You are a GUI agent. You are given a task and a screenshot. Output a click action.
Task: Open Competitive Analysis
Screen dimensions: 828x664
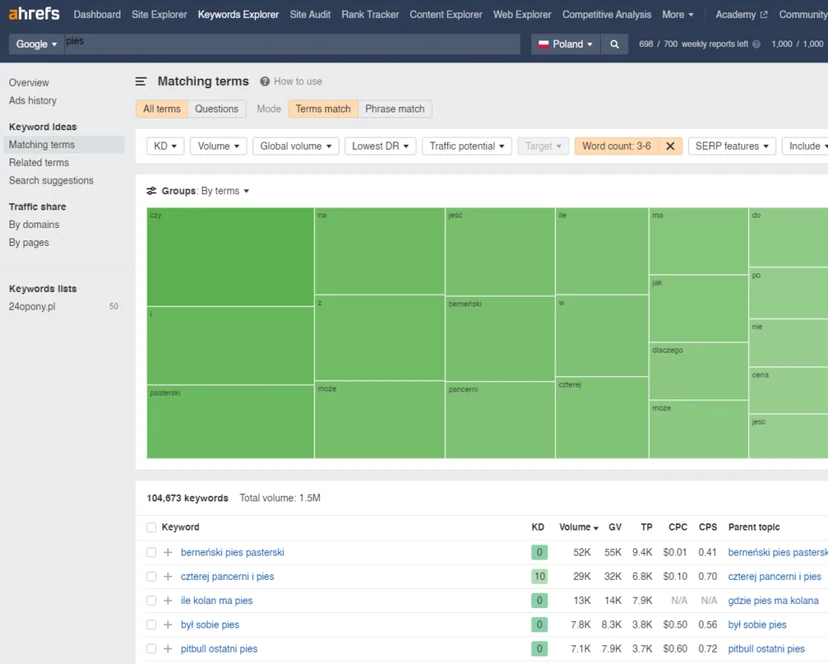coord(607,15)
